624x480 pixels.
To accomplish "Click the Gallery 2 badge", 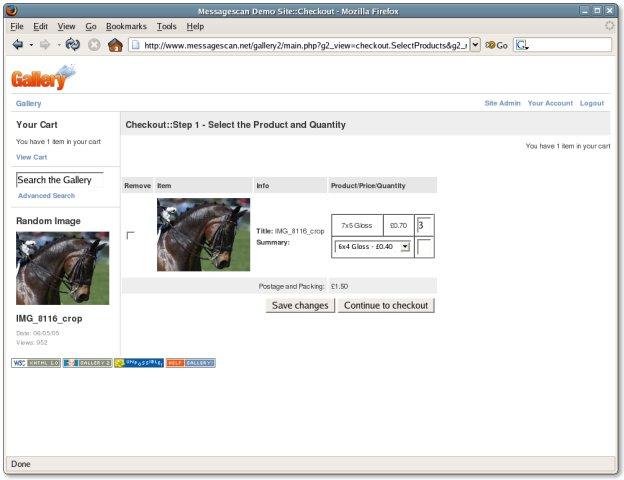I will click(88, 363).
